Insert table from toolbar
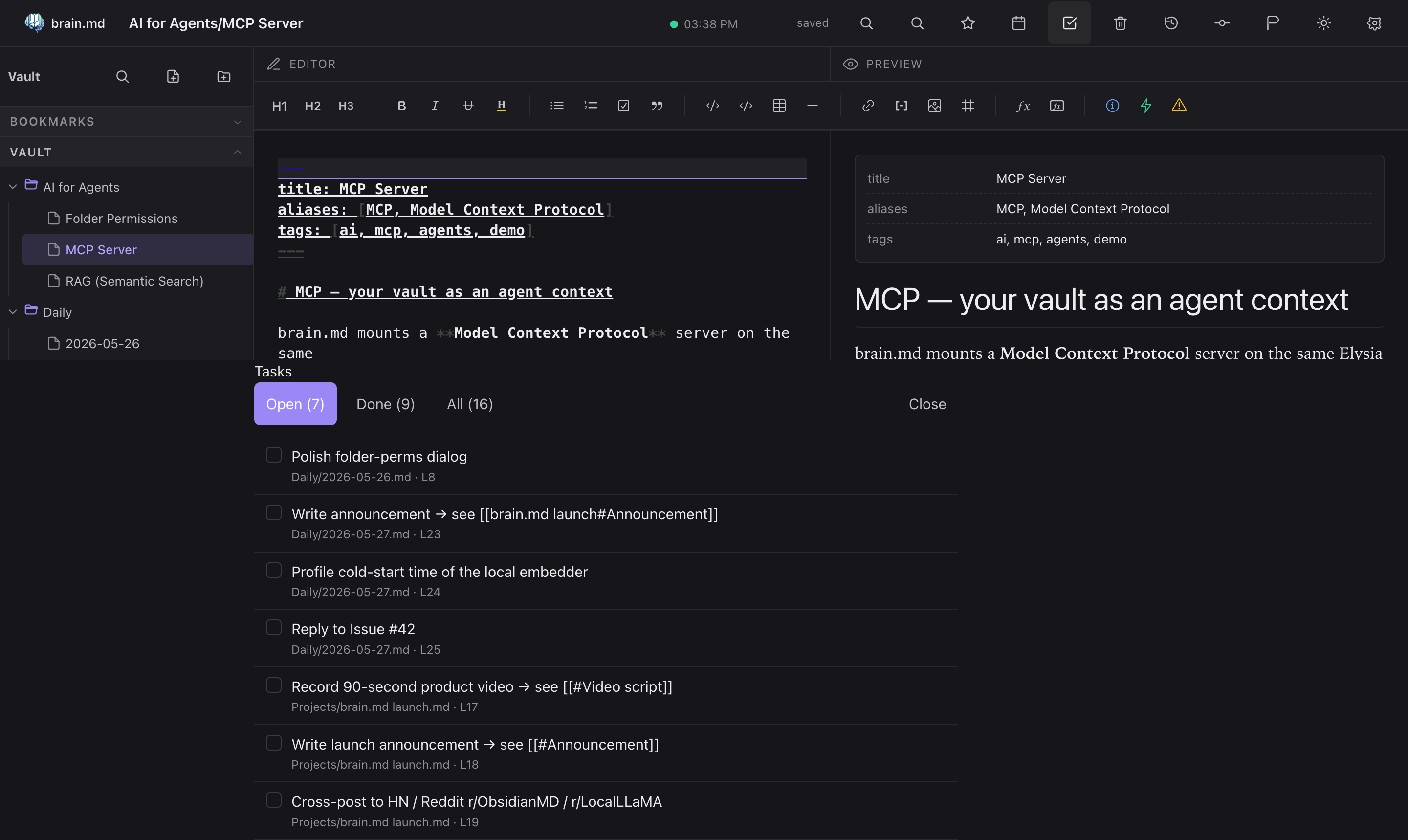1408x840 pixels. coord(779,106)
